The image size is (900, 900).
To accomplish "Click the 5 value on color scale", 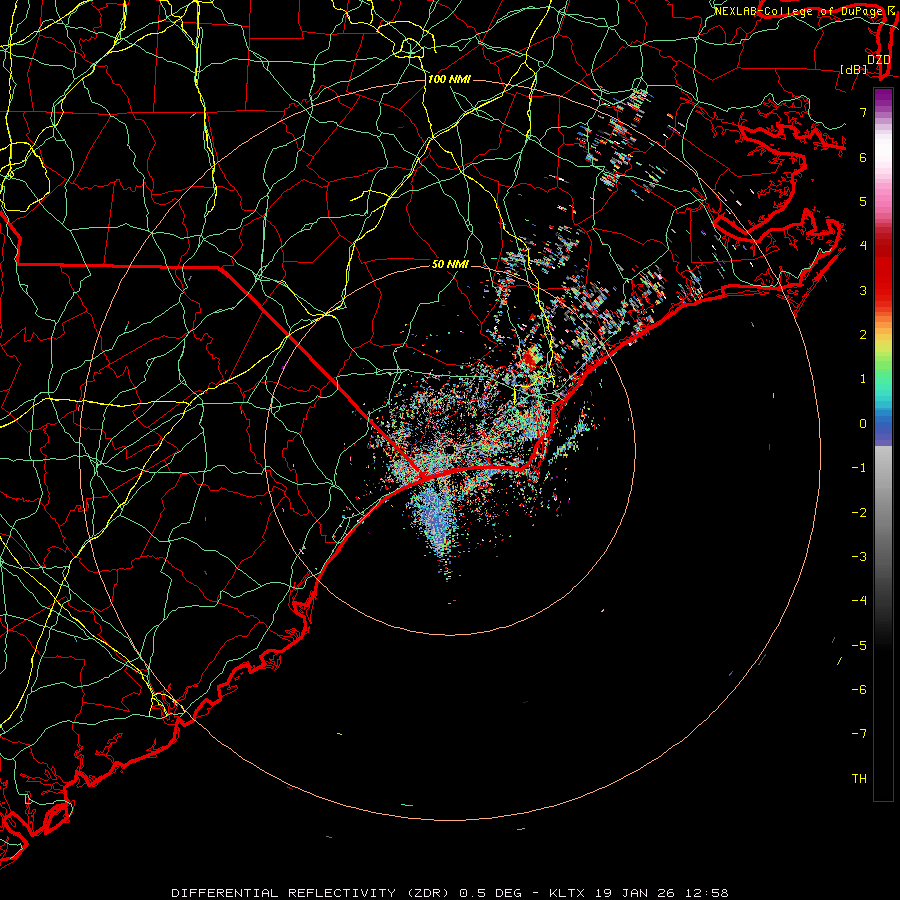I will point(863,201).
